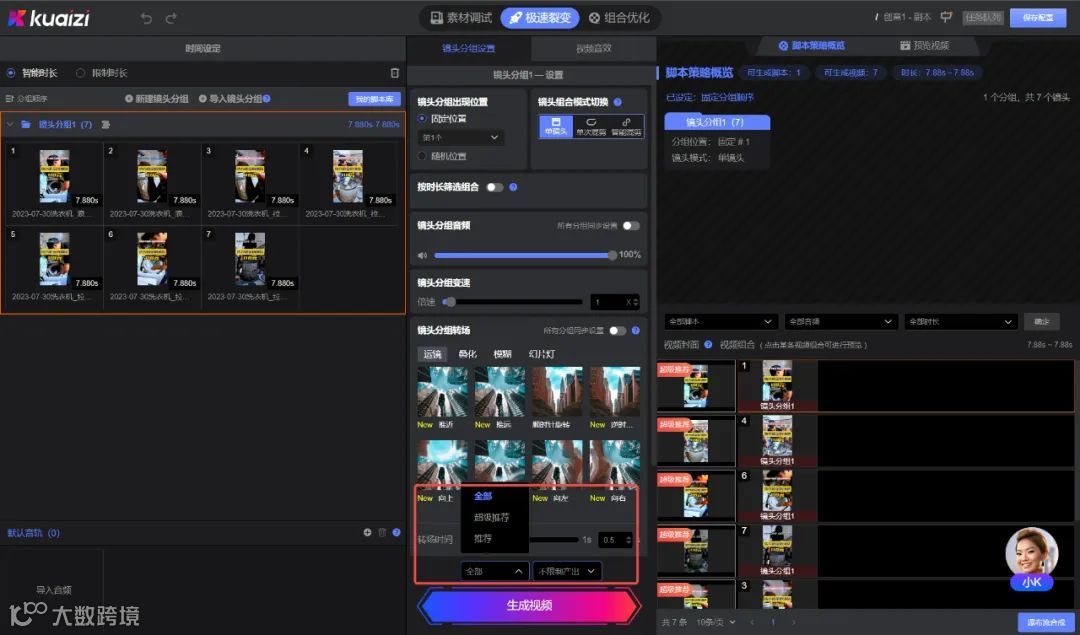Select the 固定位置 radio option
1080x635 pixels.
(422, 118)
